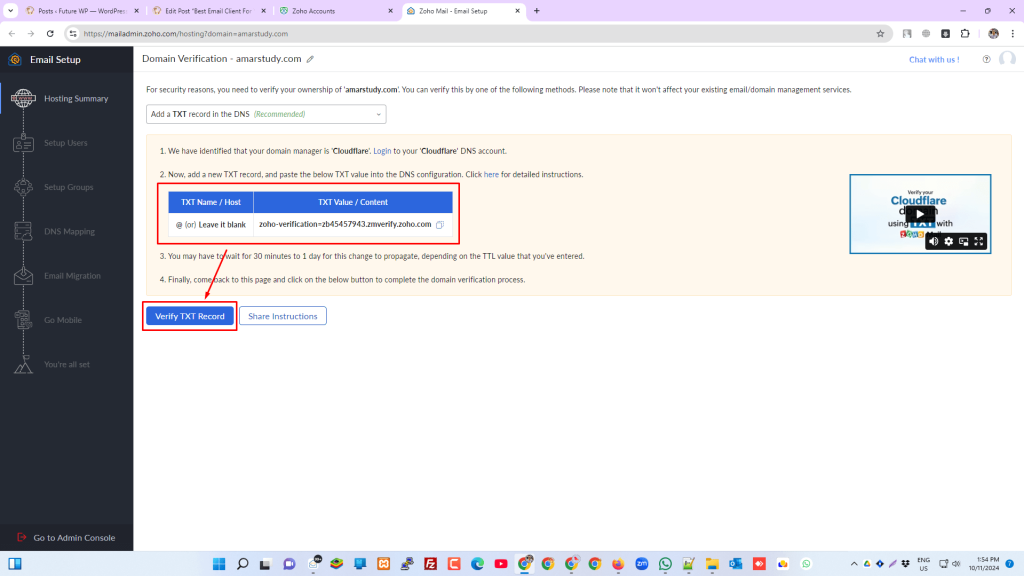Expand tutorial video to fullscreen
This screenshot has height=576, width=1024.
point(979,242)
